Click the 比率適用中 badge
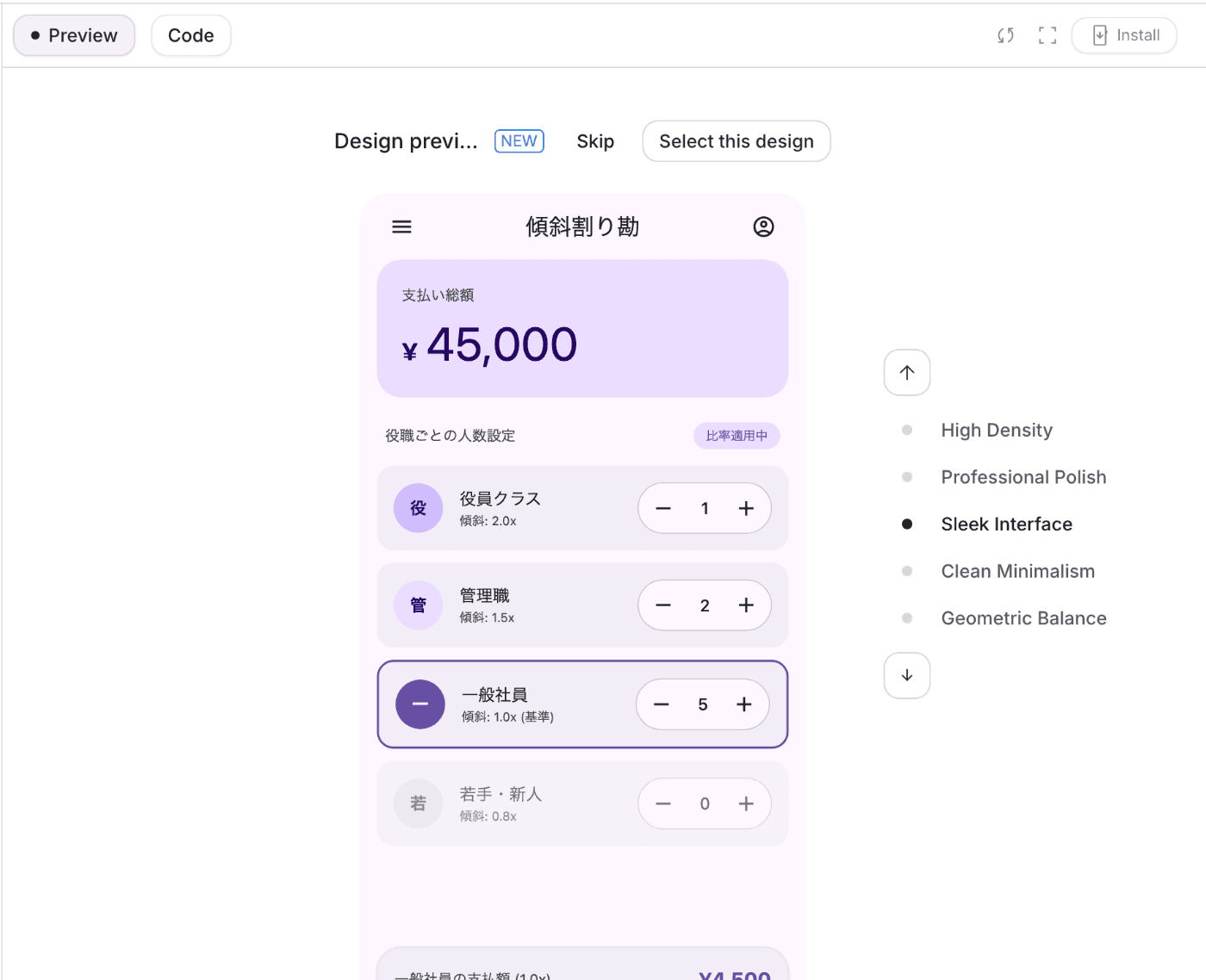The height and width of the screenshot is (980, 1206). coord(737,436)
